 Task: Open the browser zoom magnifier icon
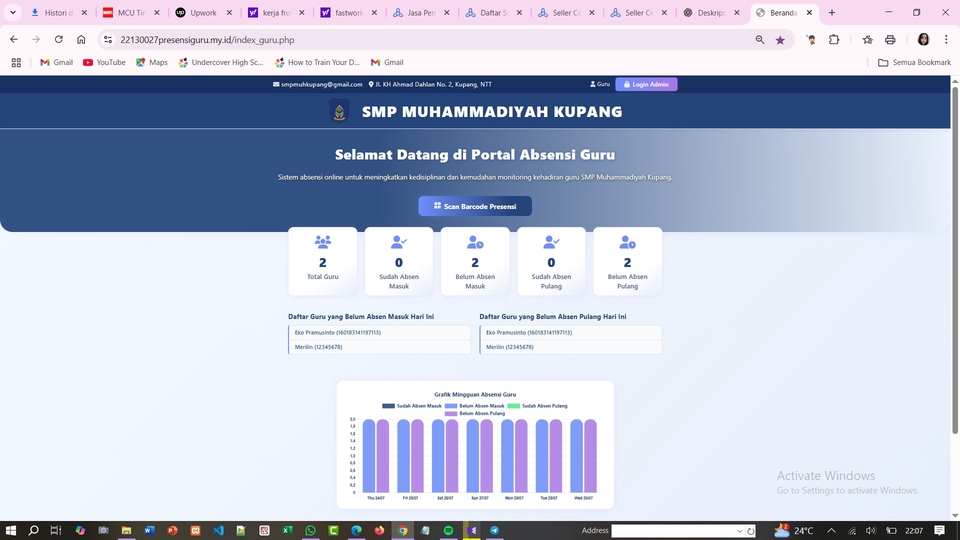coord(760,40)
